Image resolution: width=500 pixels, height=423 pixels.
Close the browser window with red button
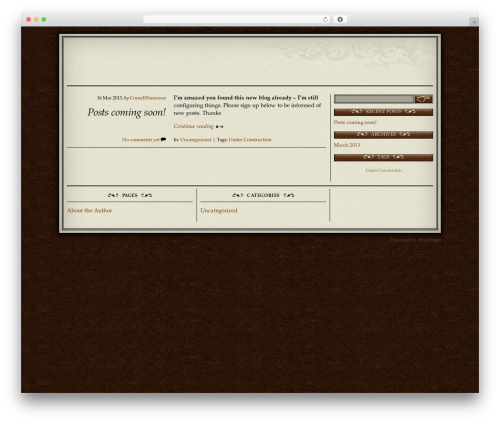click(29, 19)
